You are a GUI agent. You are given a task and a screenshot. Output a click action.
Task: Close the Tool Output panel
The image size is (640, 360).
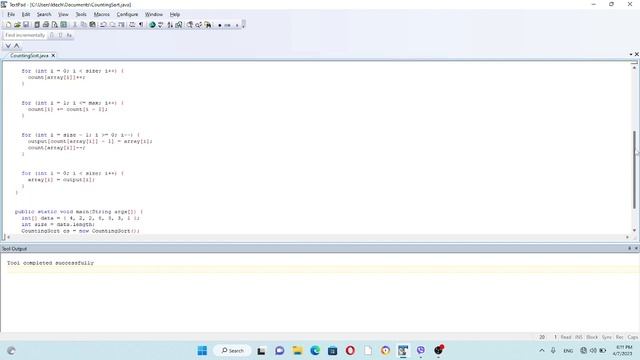636,248
